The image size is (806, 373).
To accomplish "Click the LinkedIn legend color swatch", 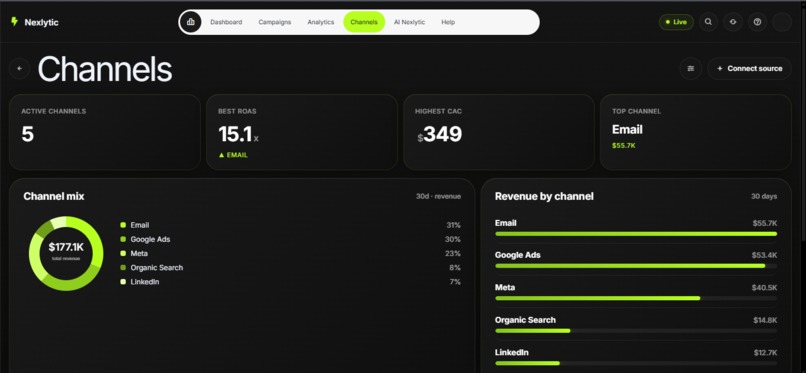I will 123,282.
